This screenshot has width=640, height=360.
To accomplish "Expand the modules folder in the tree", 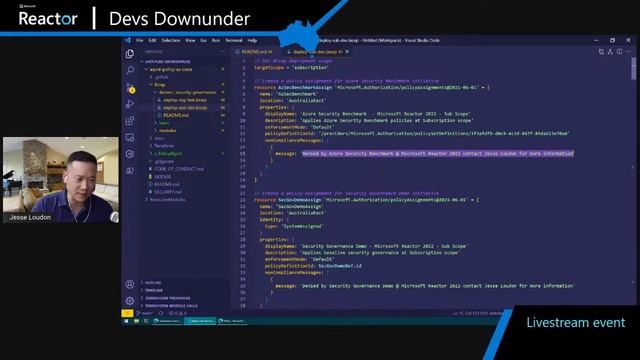I will 167,131.
